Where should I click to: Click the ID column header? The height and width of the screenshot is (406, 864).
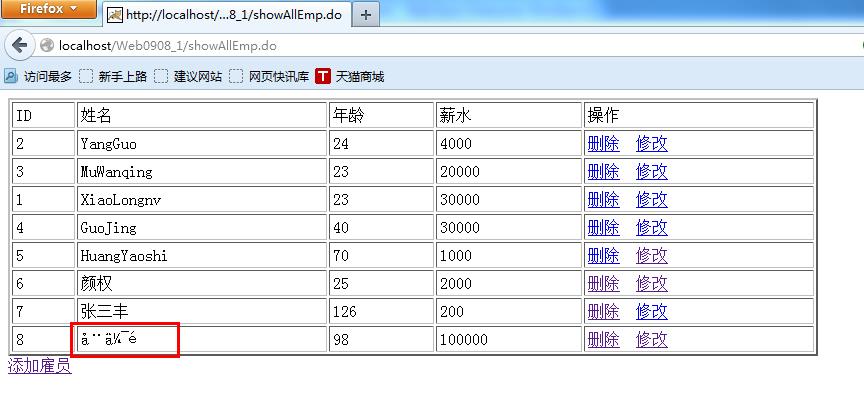click(44, 115)
